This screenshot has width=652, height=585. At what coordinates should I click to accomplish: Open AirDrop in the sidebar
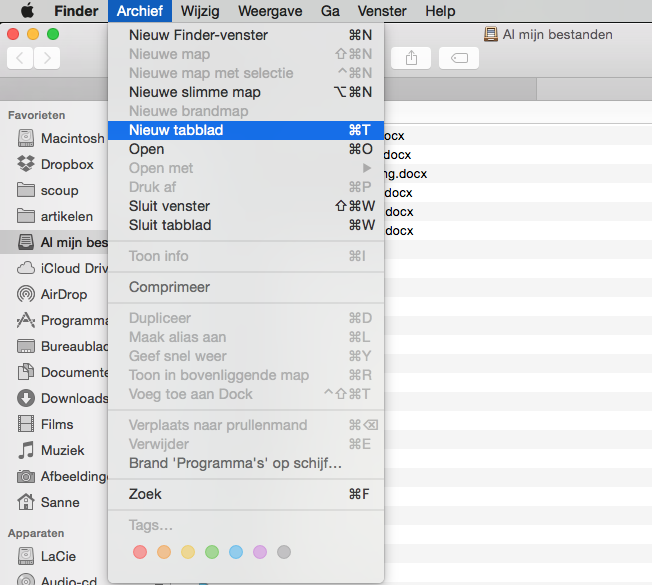(52, 294)
